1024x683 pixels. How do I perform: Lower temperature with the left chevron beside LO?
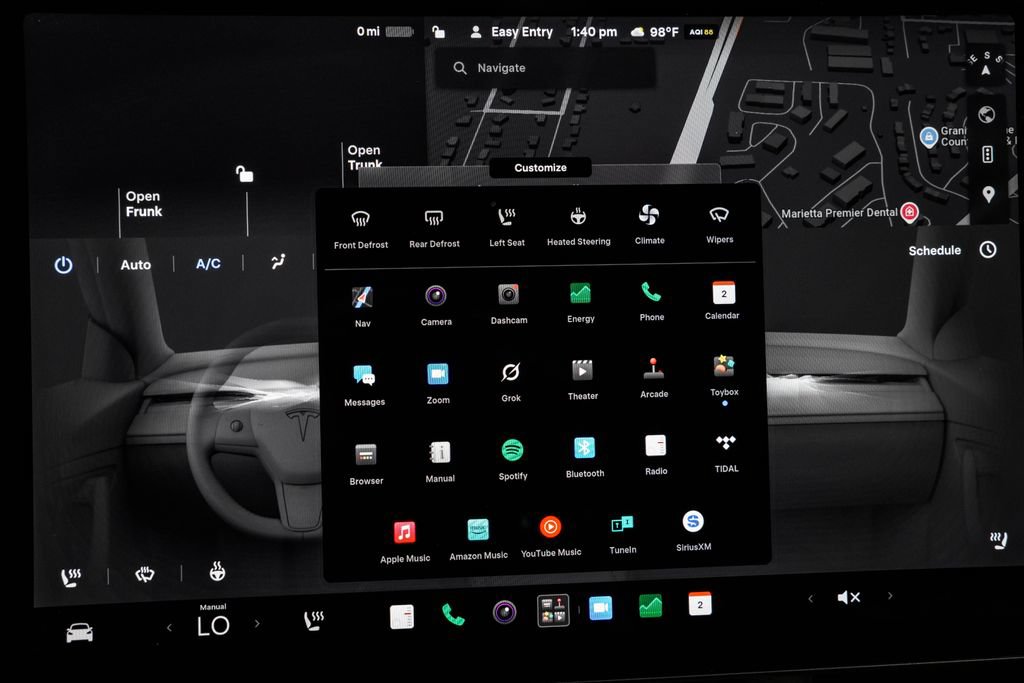(x=169, y=627)
